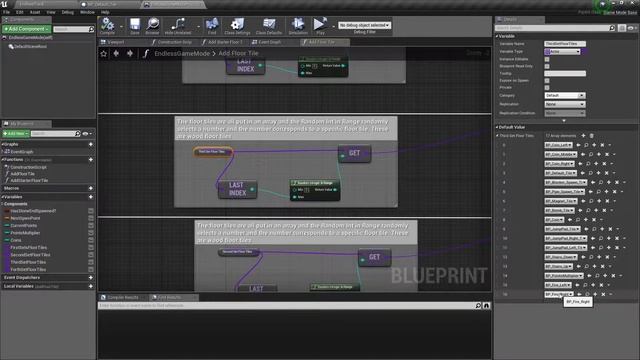This screenshot has height=360, width=640.
Task: Open the Variable Type dropdown
Action: [x=562, y=52]
